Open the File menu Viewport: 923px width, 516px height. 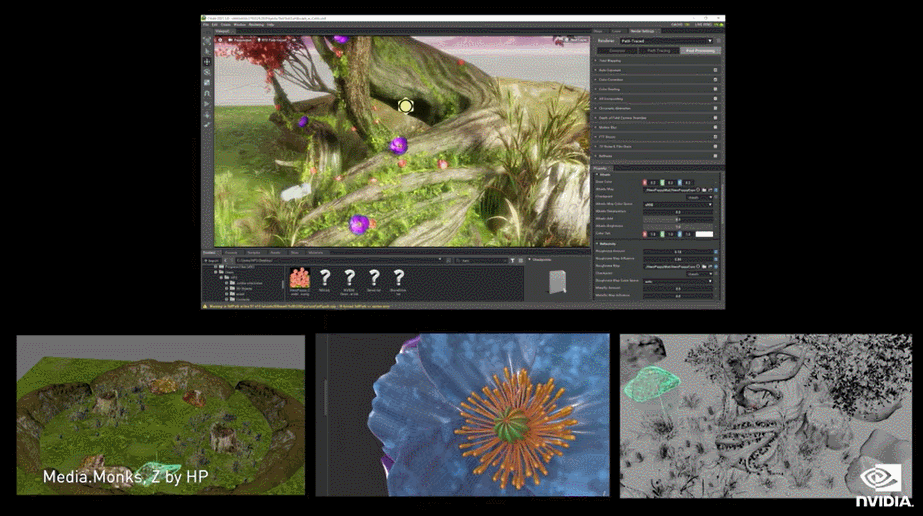205,25
